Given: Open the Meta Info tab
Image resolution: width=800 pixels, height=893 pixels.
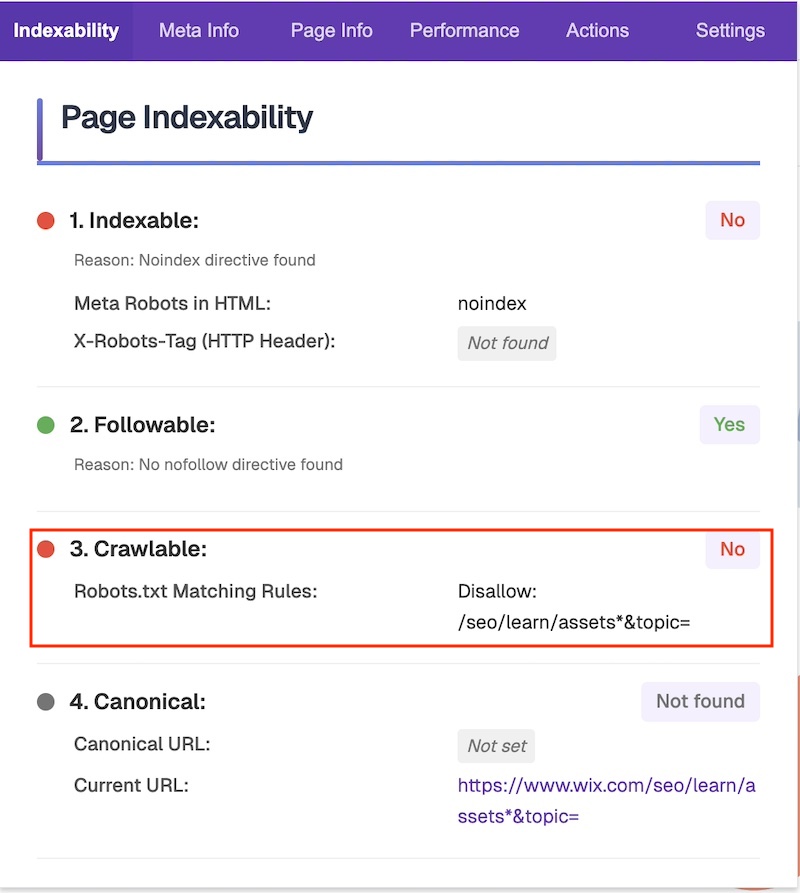Looking at the screenshot, I should coord(199,30).
